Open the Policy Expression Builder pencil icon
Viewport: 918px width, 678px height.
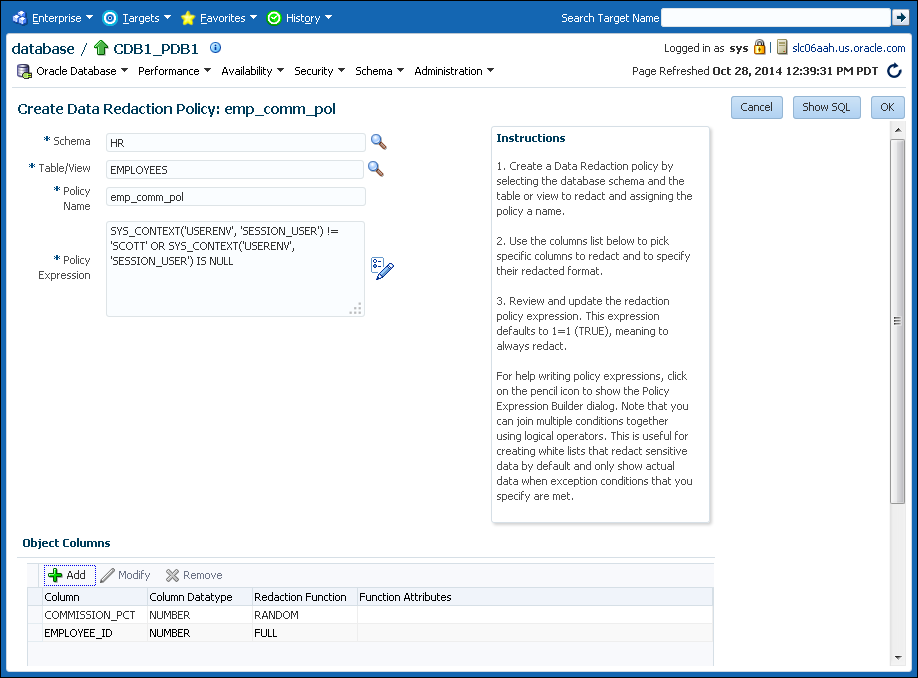(x=382, y=268)
